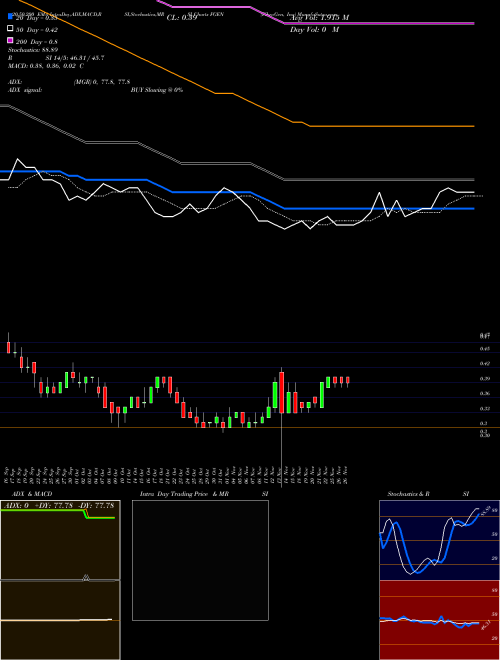This screenshot has width=500, height=660.
Task: Click the orange horizontal support line at 0.3
Action: (x=250, y=428)
